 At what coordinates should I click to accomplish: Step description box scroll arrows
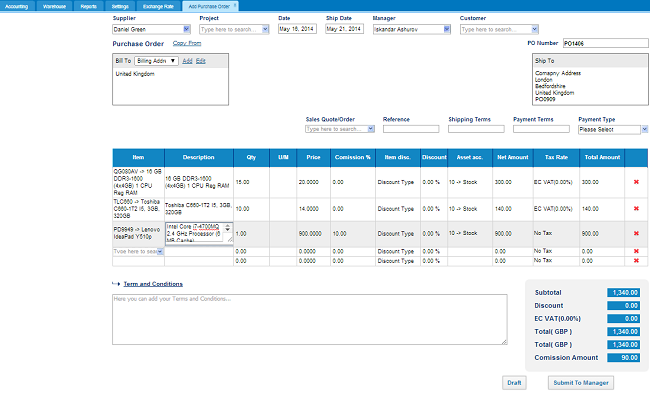[228, 228]
